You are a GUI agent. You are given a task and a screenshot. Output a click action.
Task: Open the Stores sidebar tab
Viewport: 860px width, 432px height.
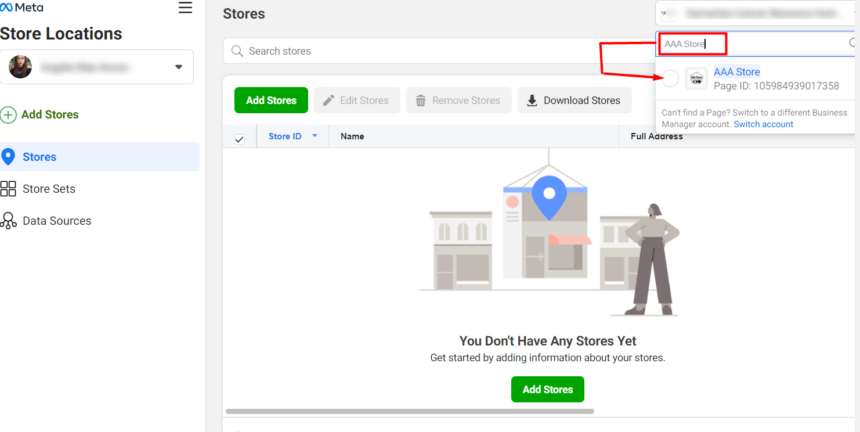coord(99,157)
